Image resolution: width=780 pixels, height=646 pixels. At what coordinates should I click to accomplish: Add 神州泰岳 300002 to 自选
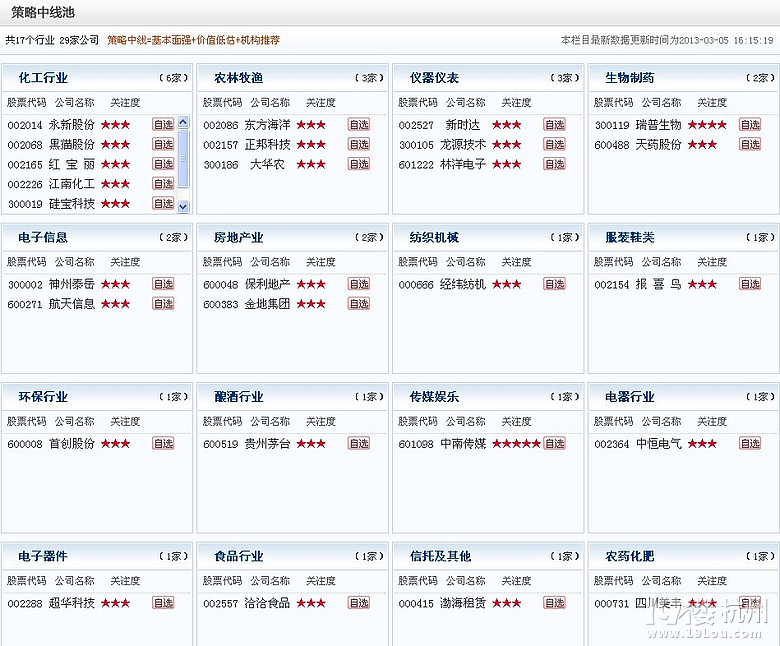click(163, 284)
